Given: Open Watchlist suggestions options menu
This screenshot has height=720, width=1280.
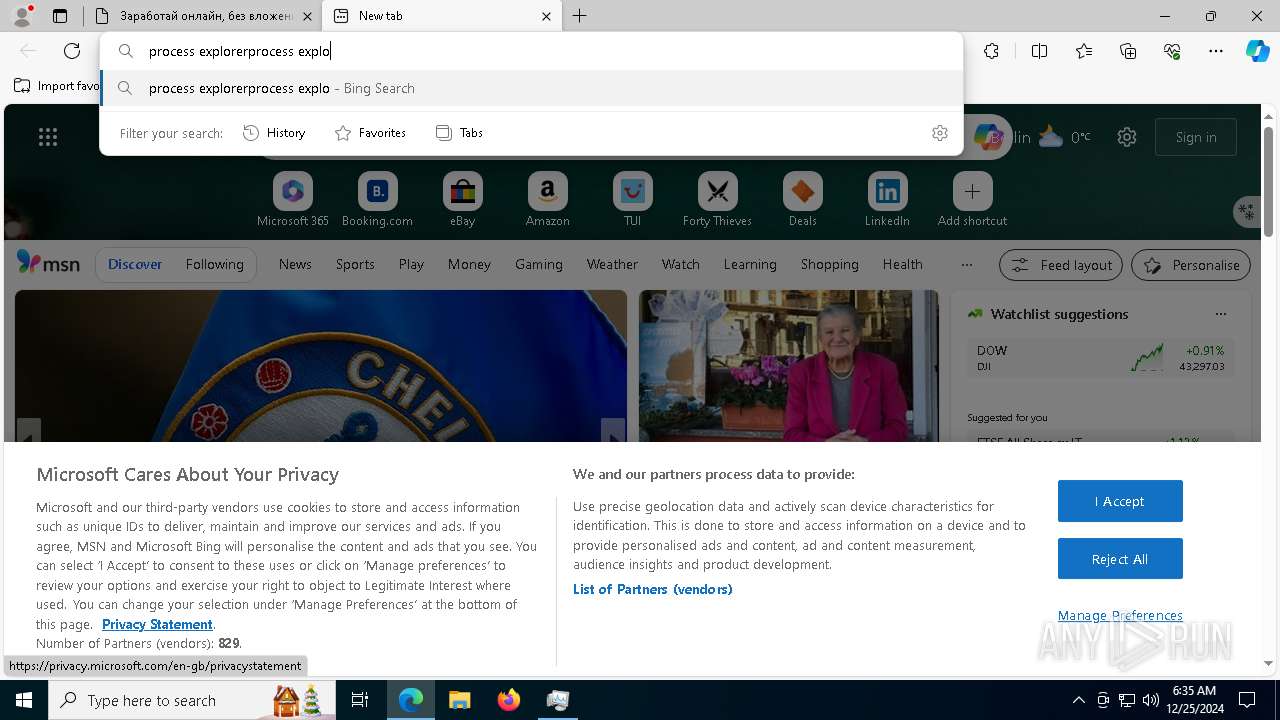Looking at the screenshot, I should (1220, 314).
